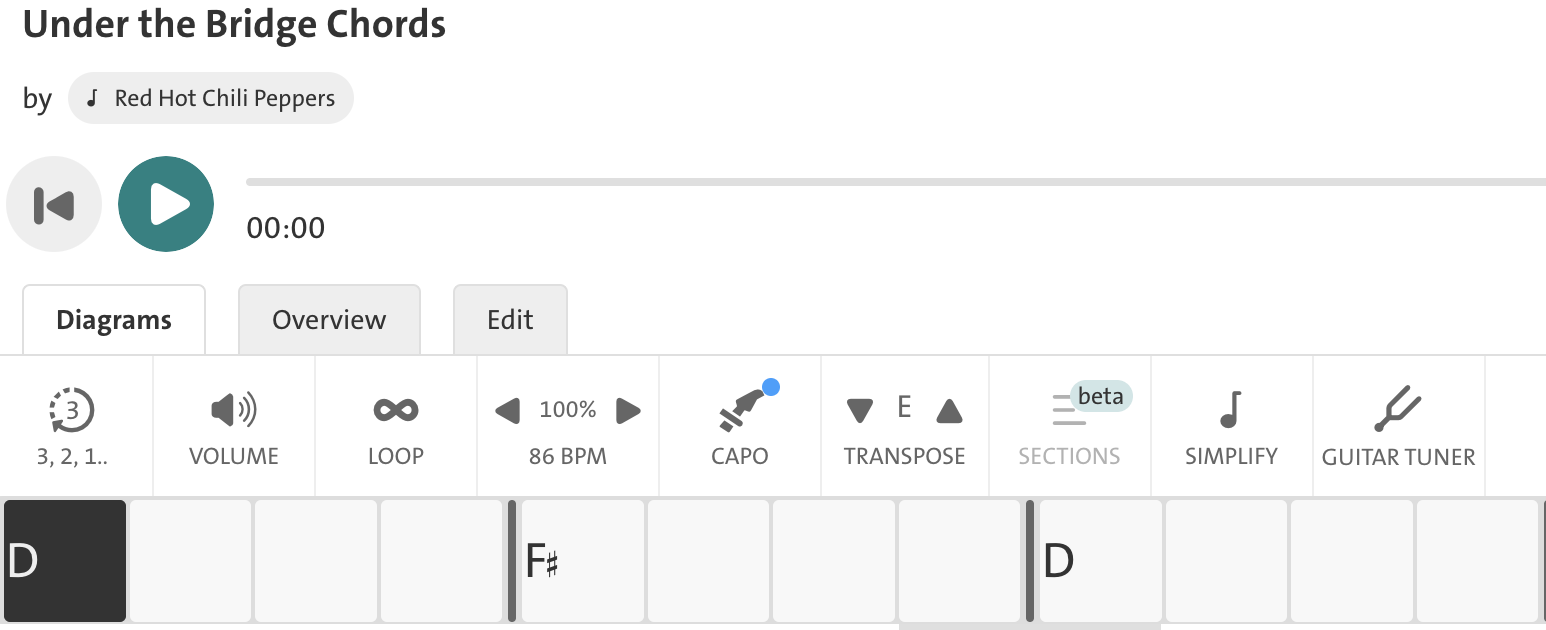Click the 86 BPM label
The image size is (1546, 630).
tap(568, 457)
